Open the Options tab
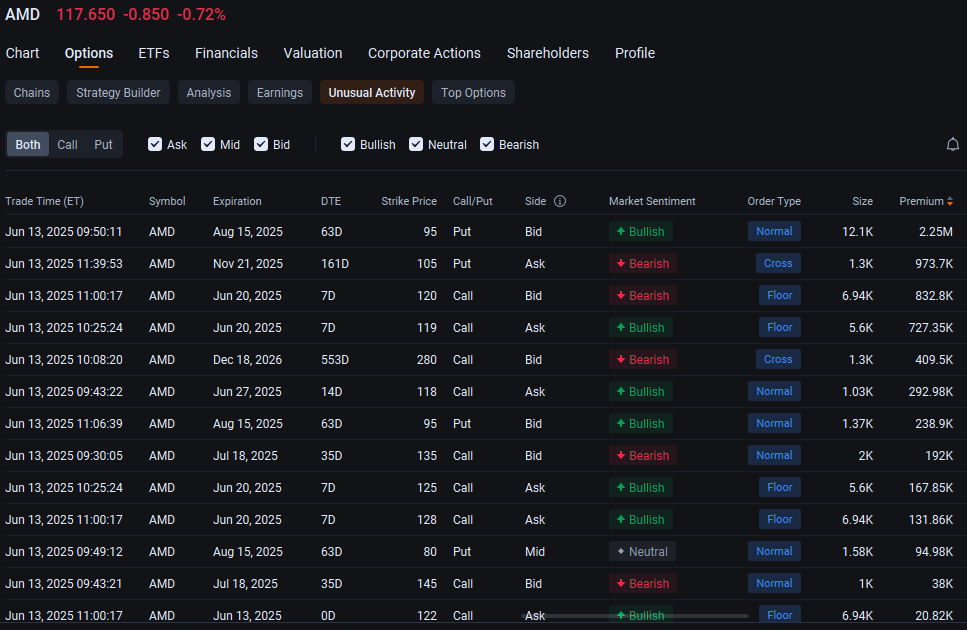The width and height of the screenshot is (967, 630). pyautogui.click(x=89, y=53)
